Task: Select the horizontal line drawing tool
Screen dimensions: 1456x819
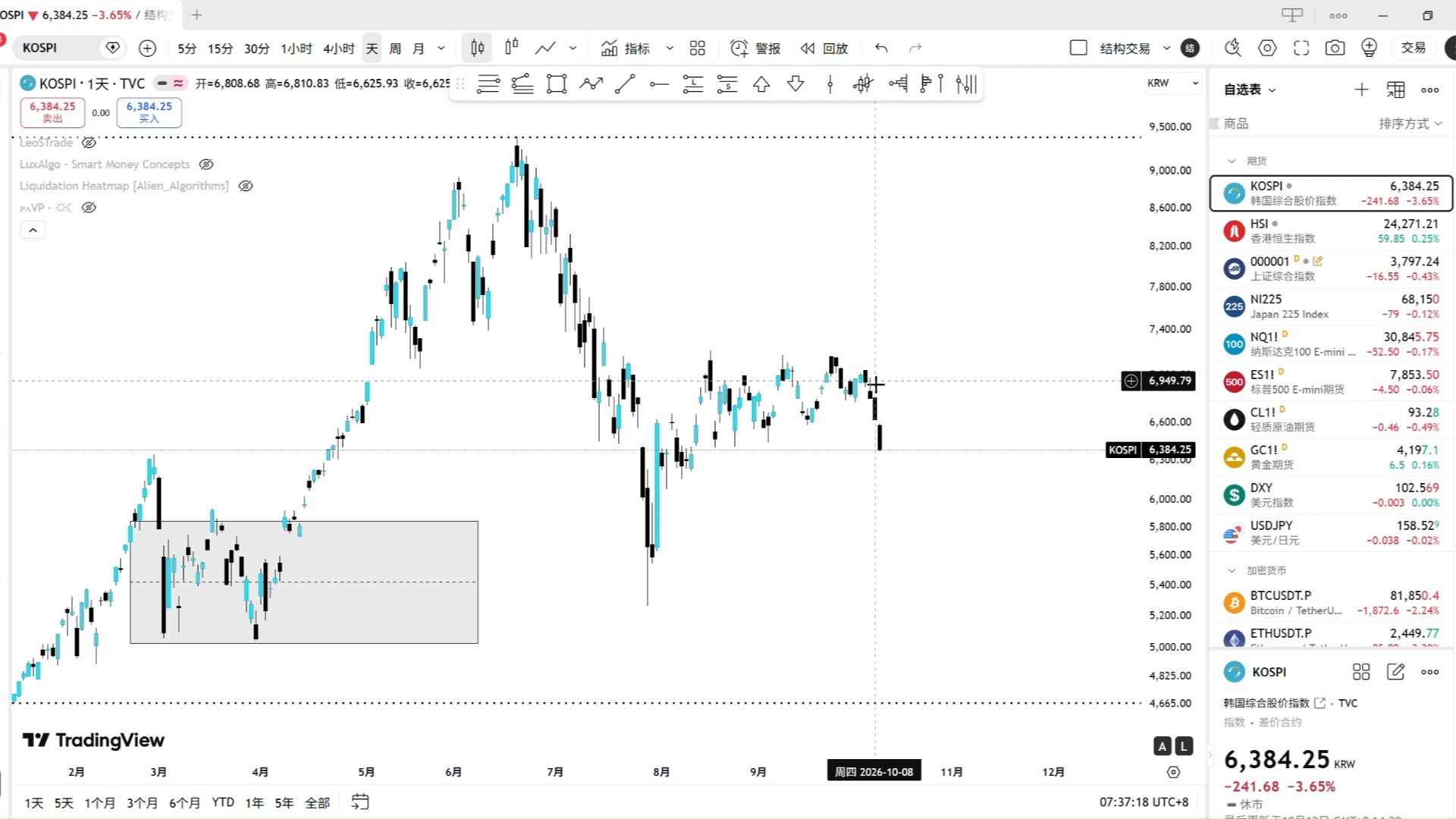Action: (659, 83)
